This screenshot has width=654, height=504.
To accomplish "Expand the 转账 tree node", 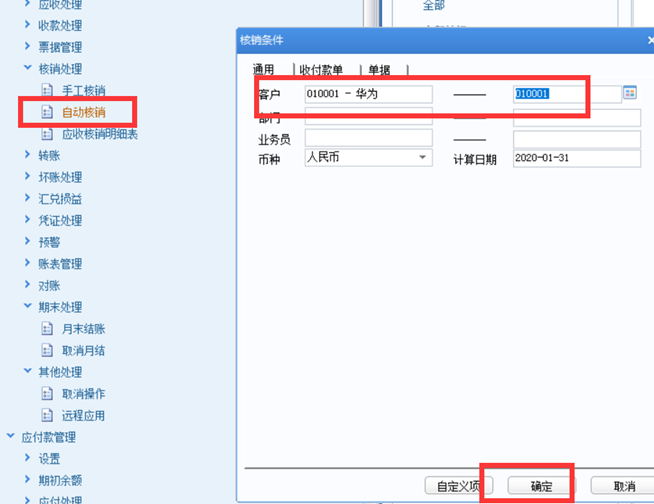I will (x=28, y=155).
